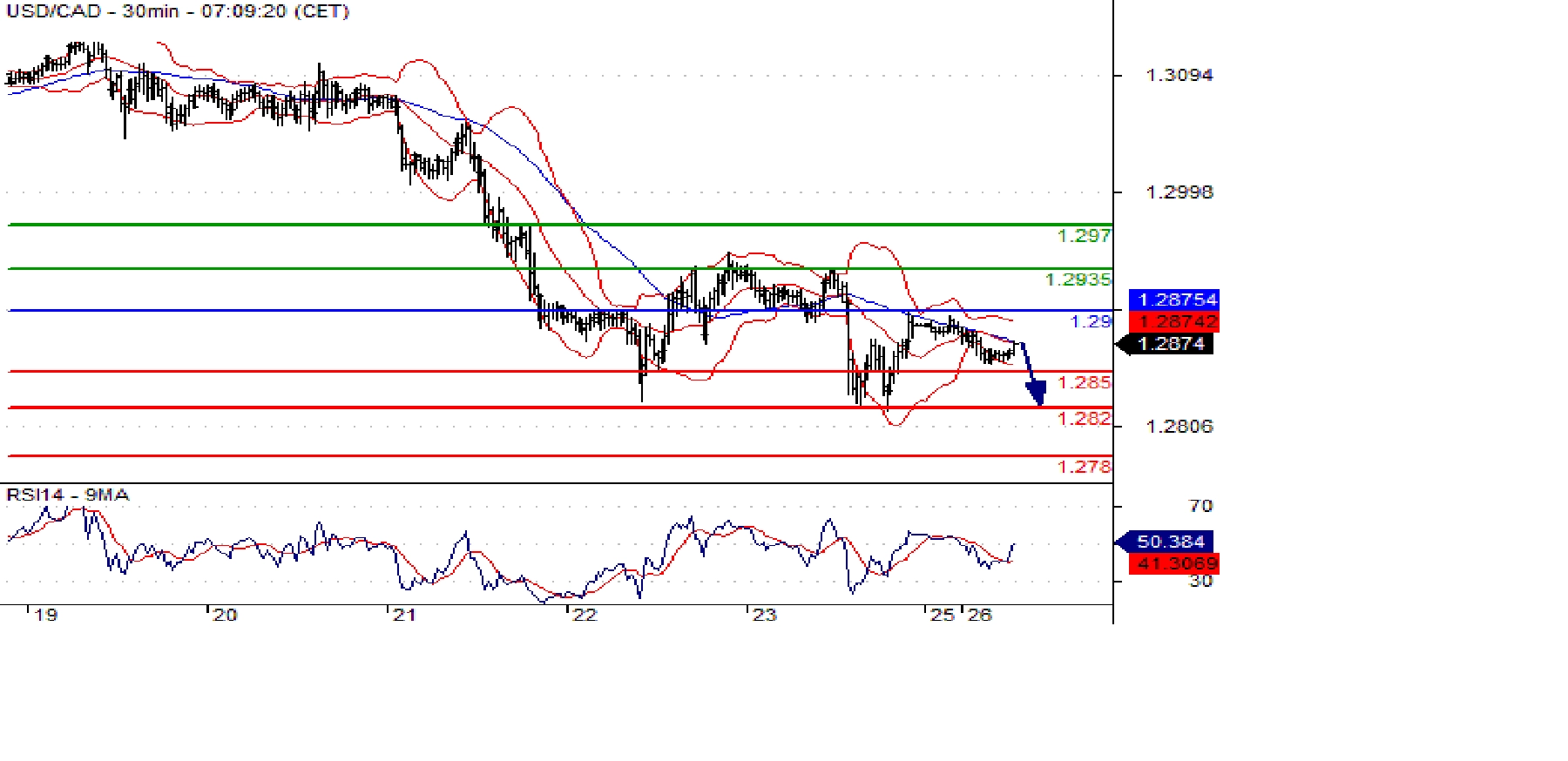1568x761 pixels.
Task: Click the red 41.3069 RSI value tag
Action: (1173, 563)
